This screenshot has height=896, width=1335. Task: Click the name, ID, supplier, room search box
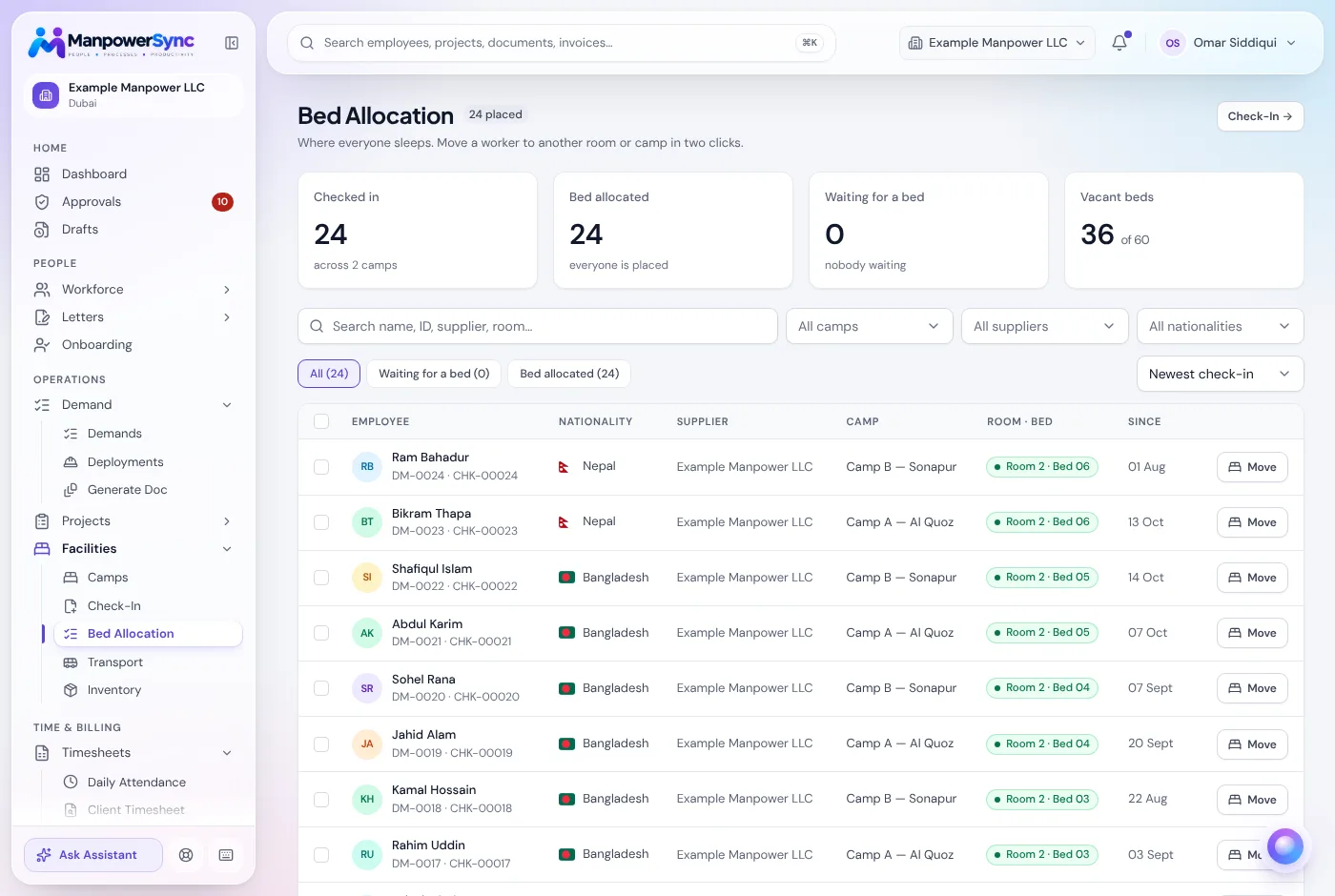pyautogui.click(x=538, y=326)
